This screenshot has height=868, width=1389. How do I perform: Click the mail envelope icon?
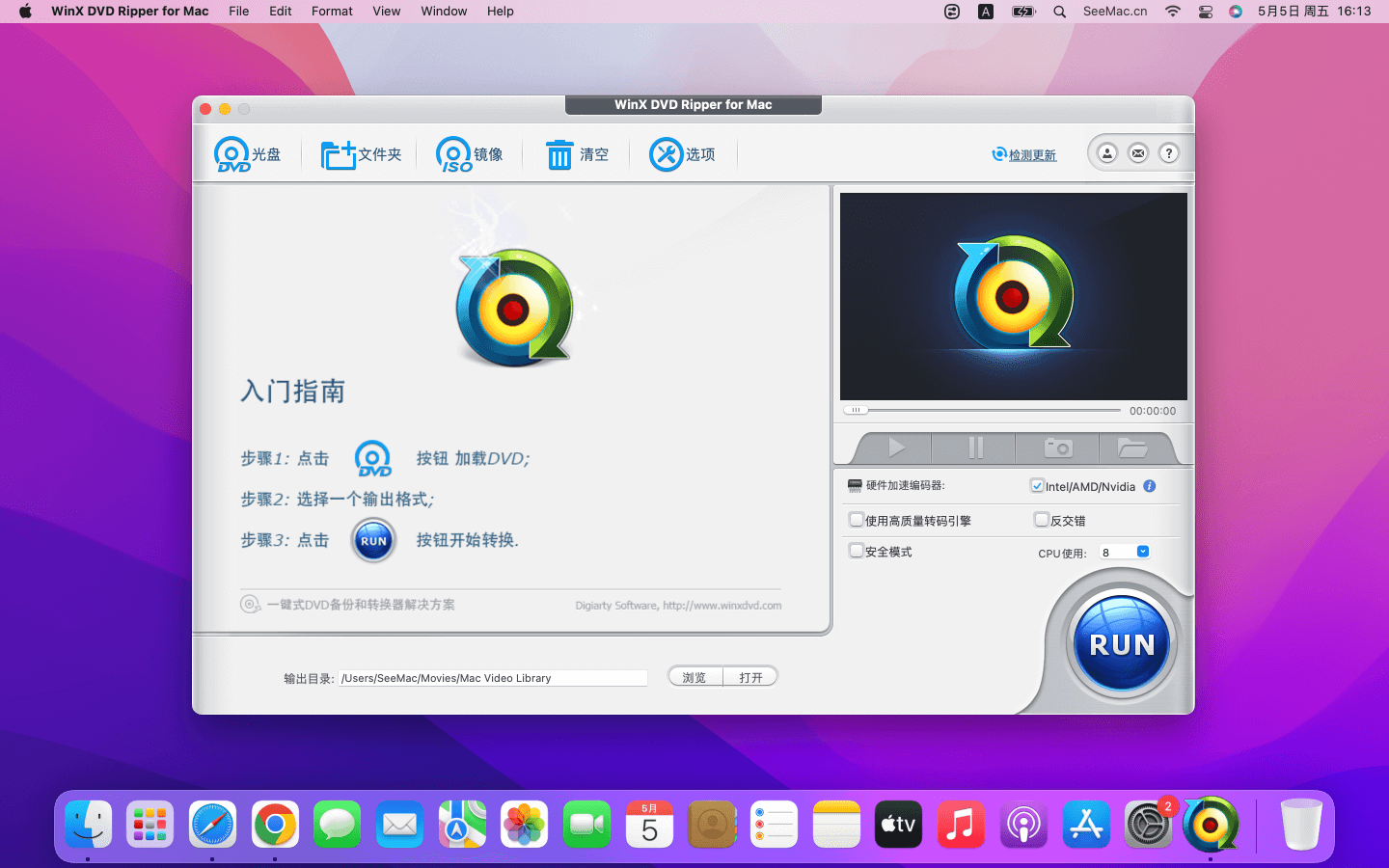tap(1138, 153)
